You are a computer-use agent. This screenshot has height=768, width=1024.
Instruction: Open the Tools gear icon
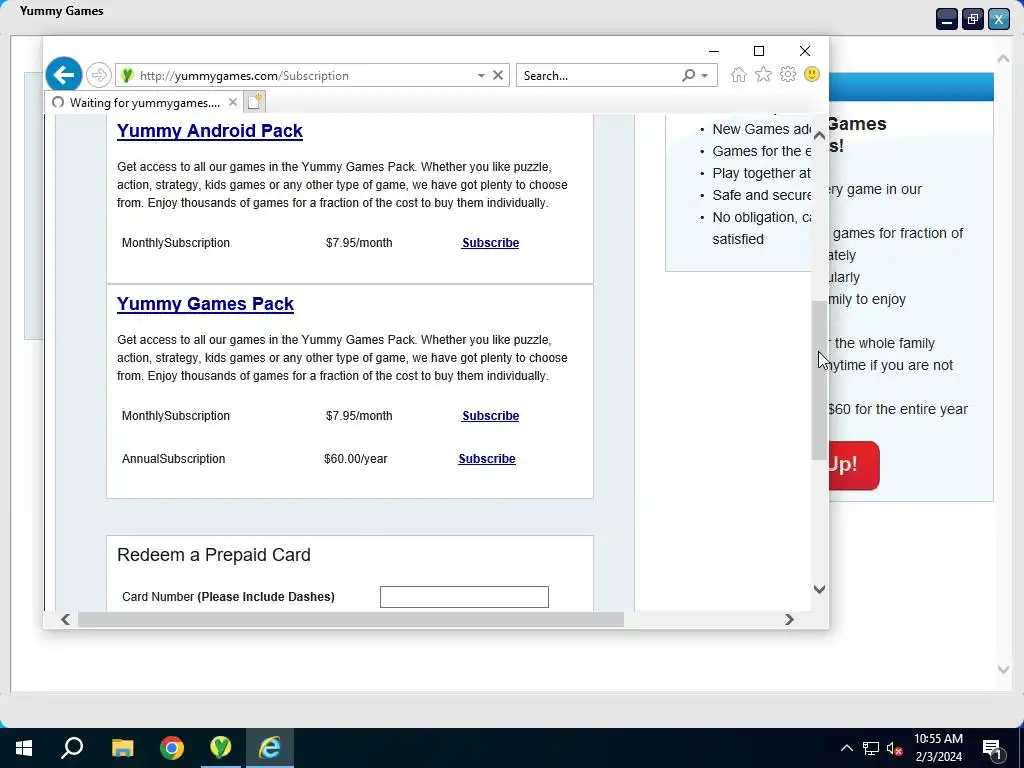[x=788, y=74]
